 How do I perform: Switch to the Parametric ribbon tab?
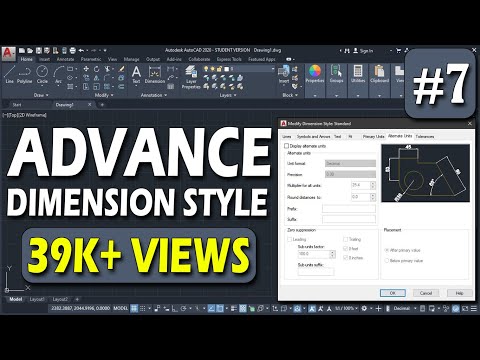point(91,59)
